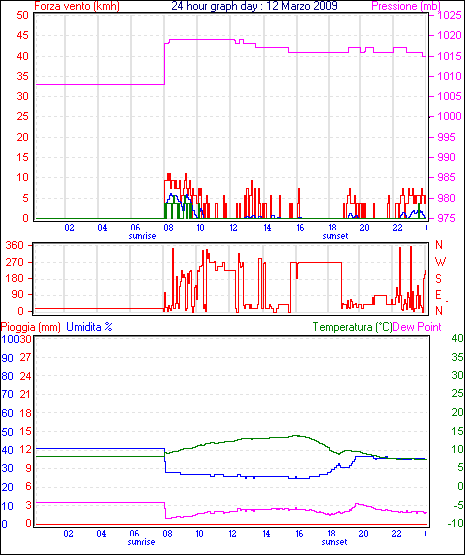The width and height of the screenshot is (467, 559).
Task: Select the 980 pressure axis value
Action: pyautogui.click(x=446, y=198)
